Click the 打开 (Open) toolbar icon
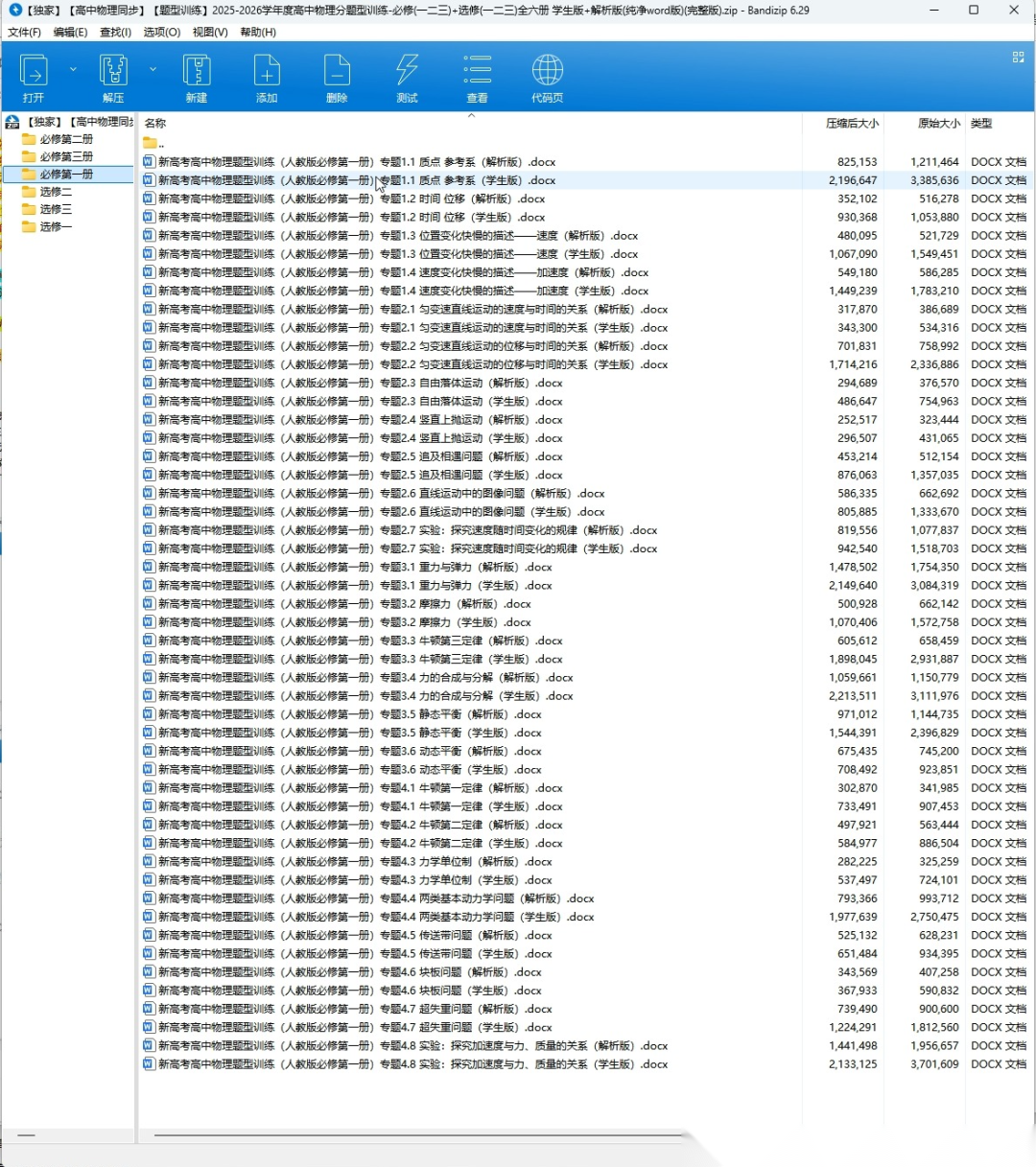1036x1167 pixels. point(34,77)
